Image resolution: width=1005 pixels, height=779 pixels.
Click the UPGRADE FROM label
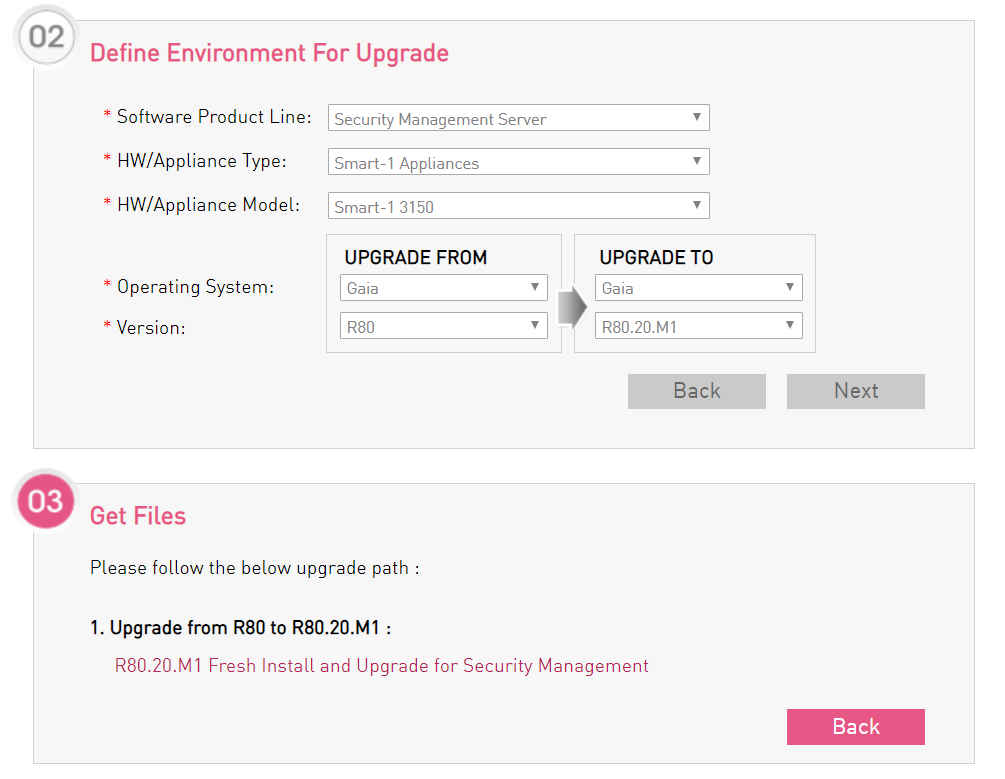[416, 258]
